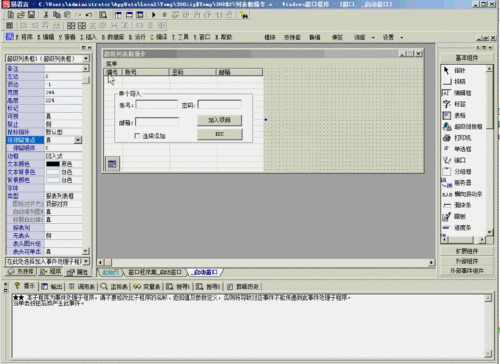Open the component selector dropdown 超级列表框1

[86, 59]
